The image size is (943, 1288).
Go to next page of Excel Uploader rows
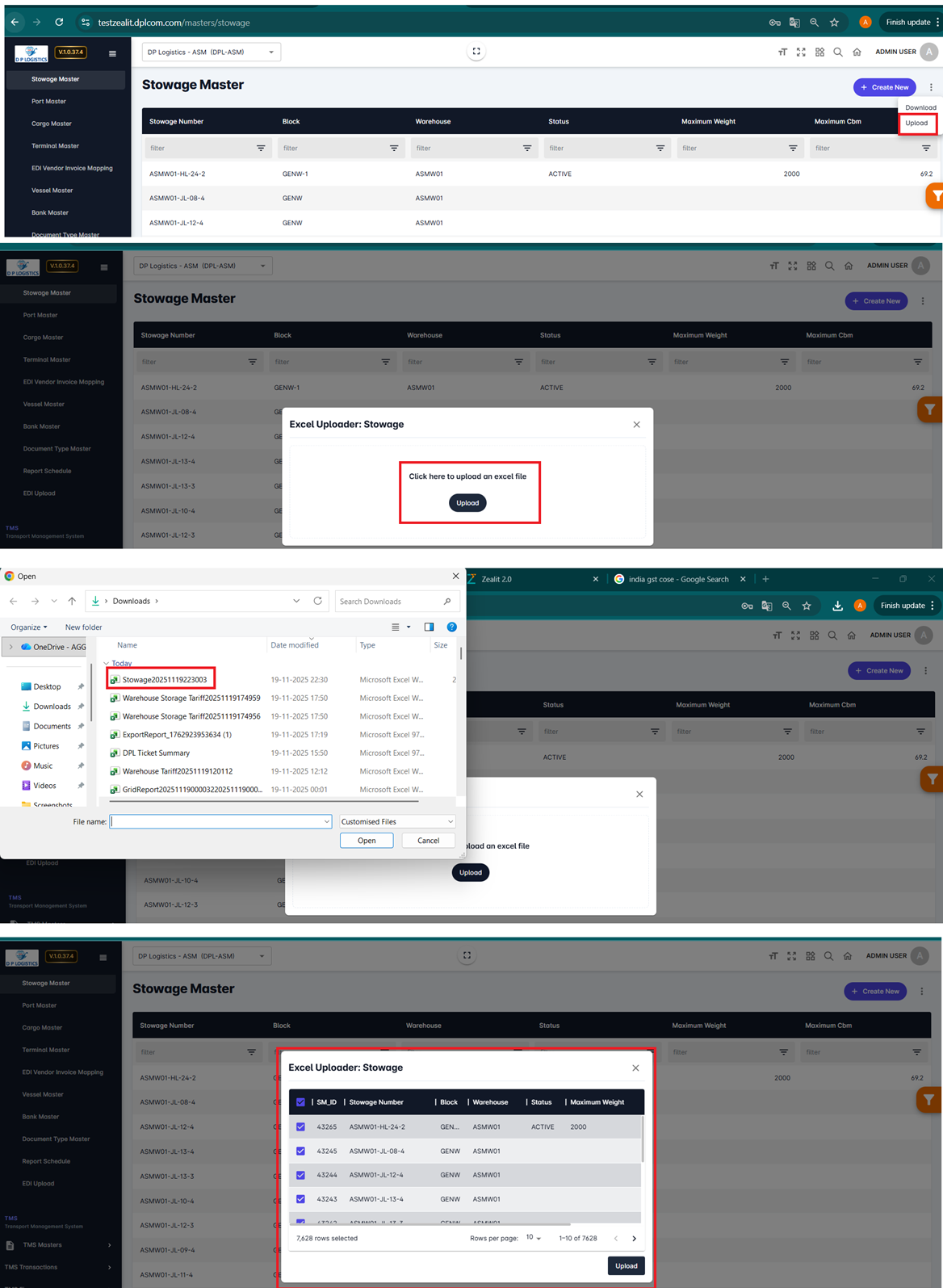(634, 1238)
